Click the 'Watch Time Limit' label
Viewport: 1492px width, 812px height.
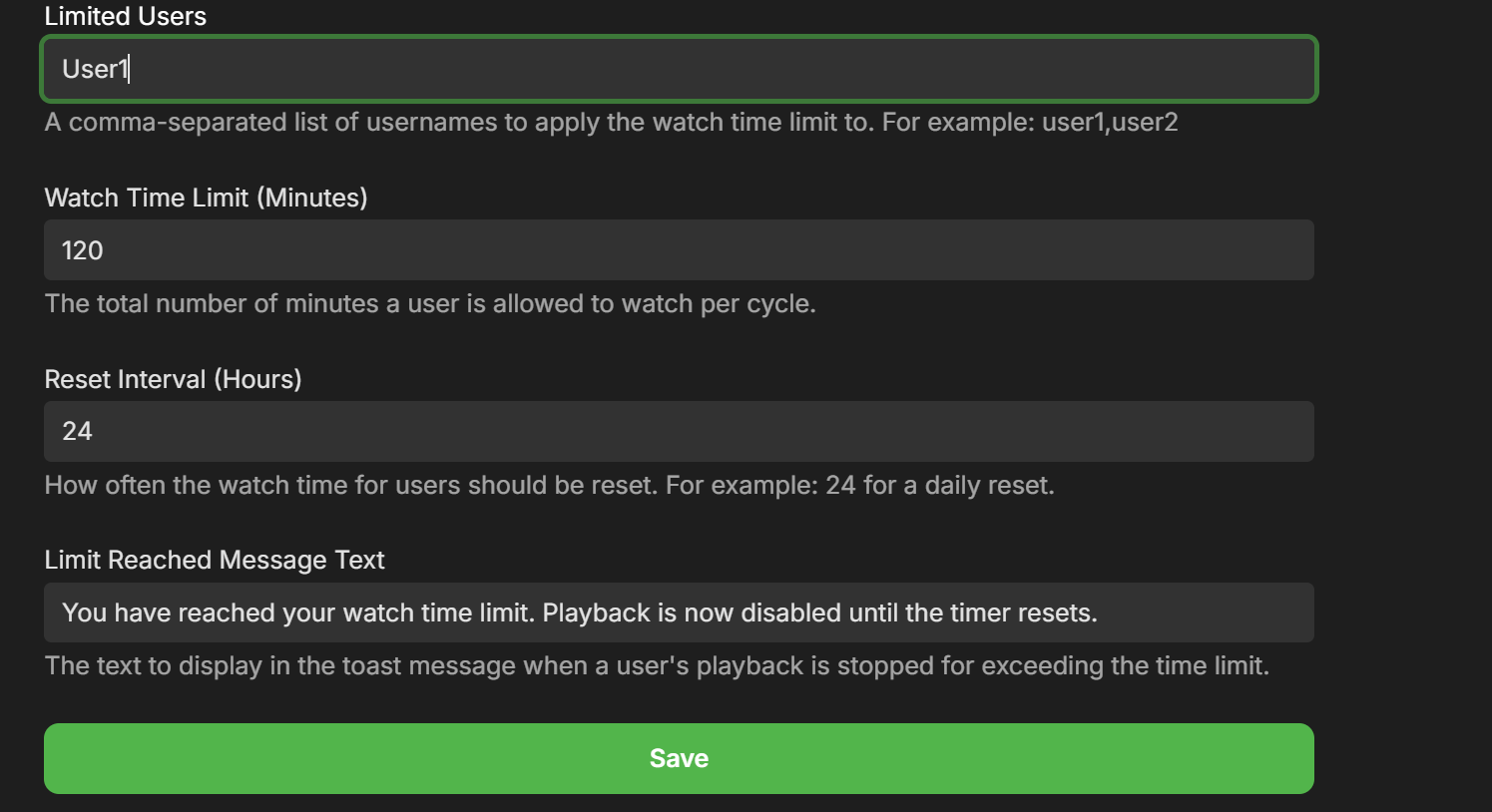(x=147, y=198)
